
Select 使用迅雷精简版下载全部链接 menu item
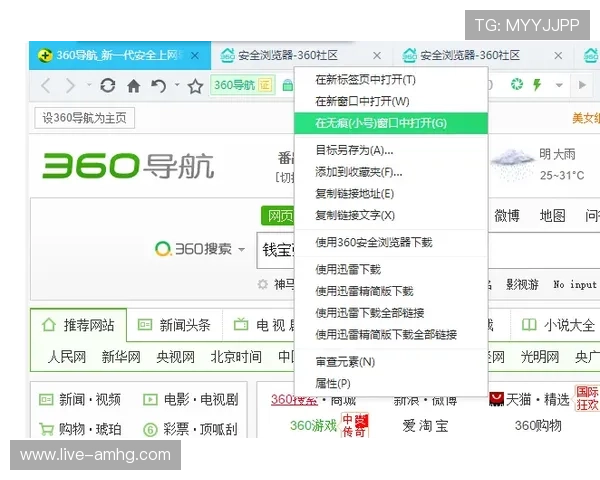[x=391, y=335]
